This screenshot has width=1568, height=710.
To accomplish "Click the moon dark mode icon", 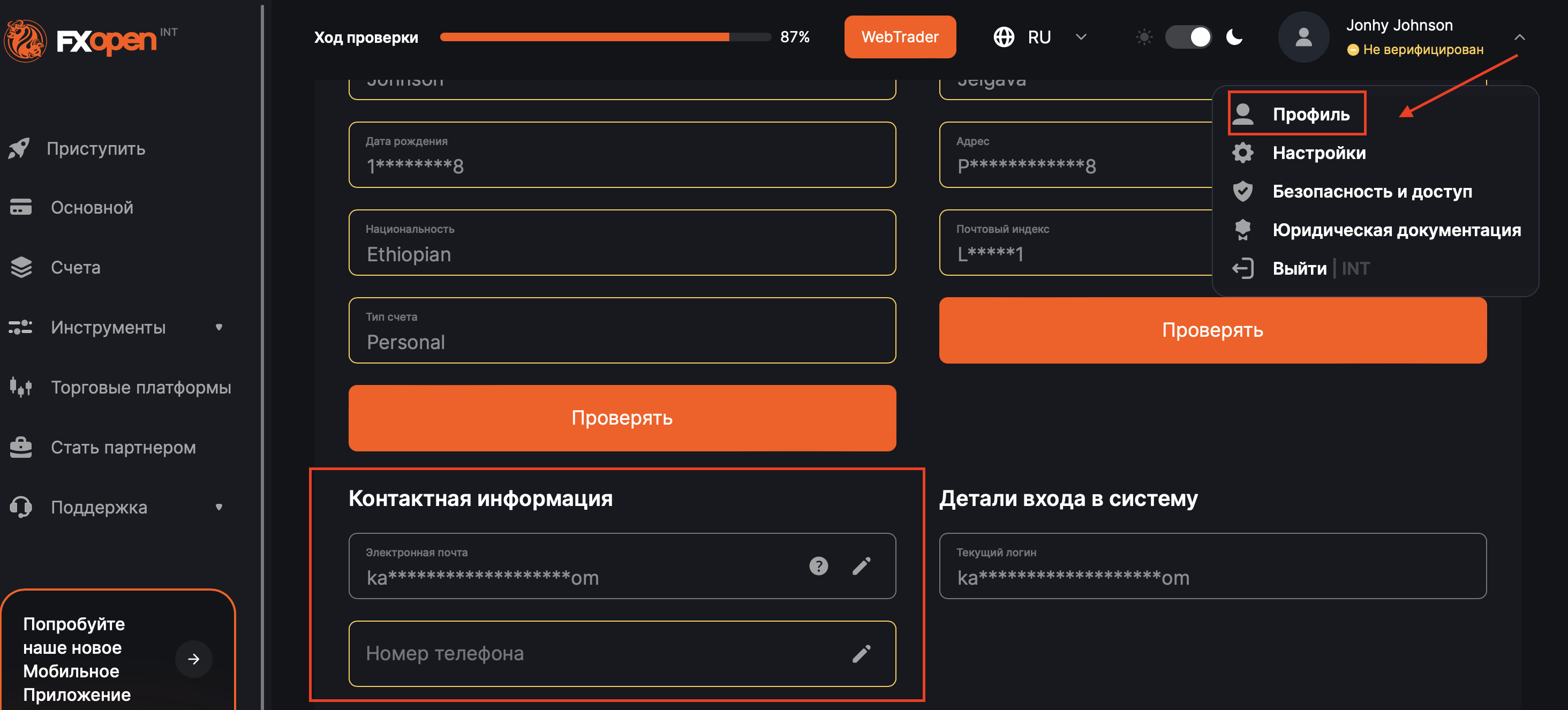I will click(1234, 37).
